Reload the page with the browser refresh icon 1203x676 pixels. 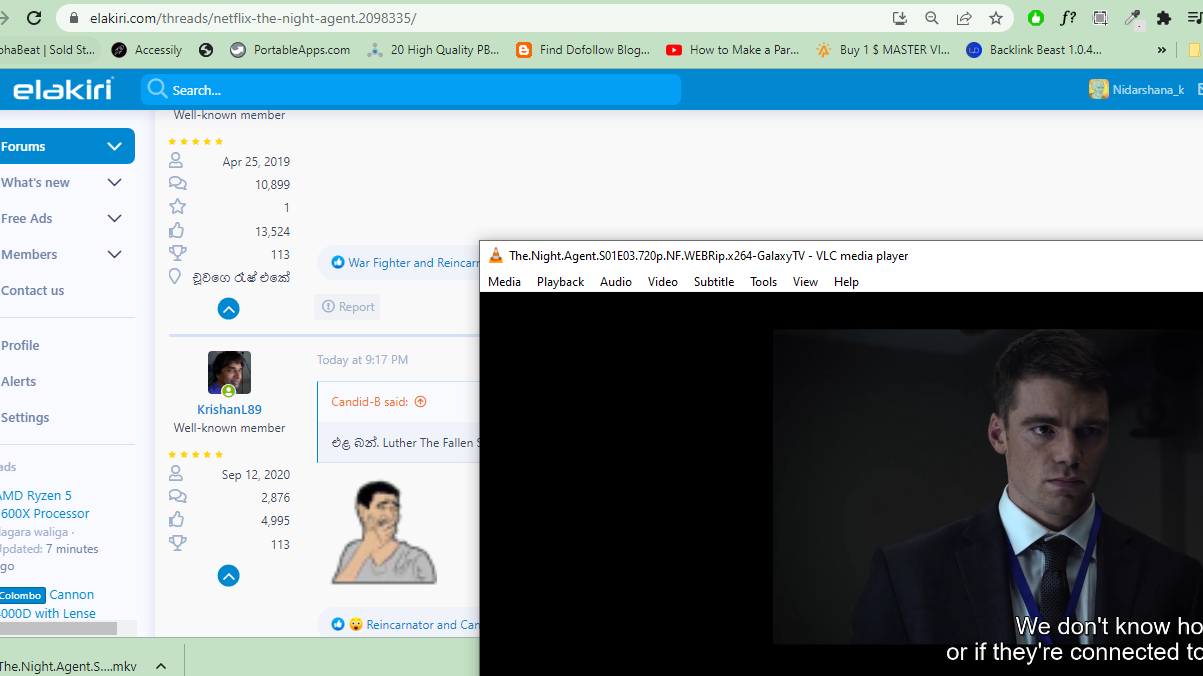click(x=34, y=18)
